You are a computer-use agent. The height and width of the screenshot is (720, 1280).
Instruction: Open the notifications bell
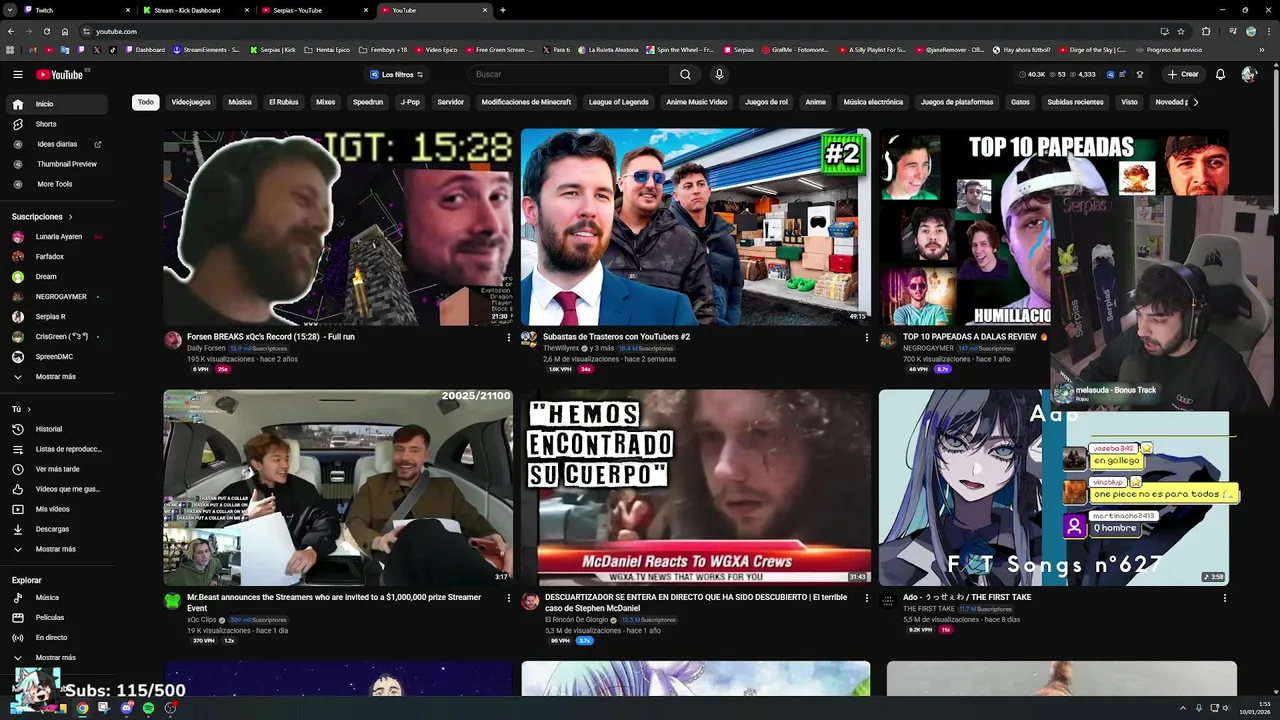(1220, 74)
